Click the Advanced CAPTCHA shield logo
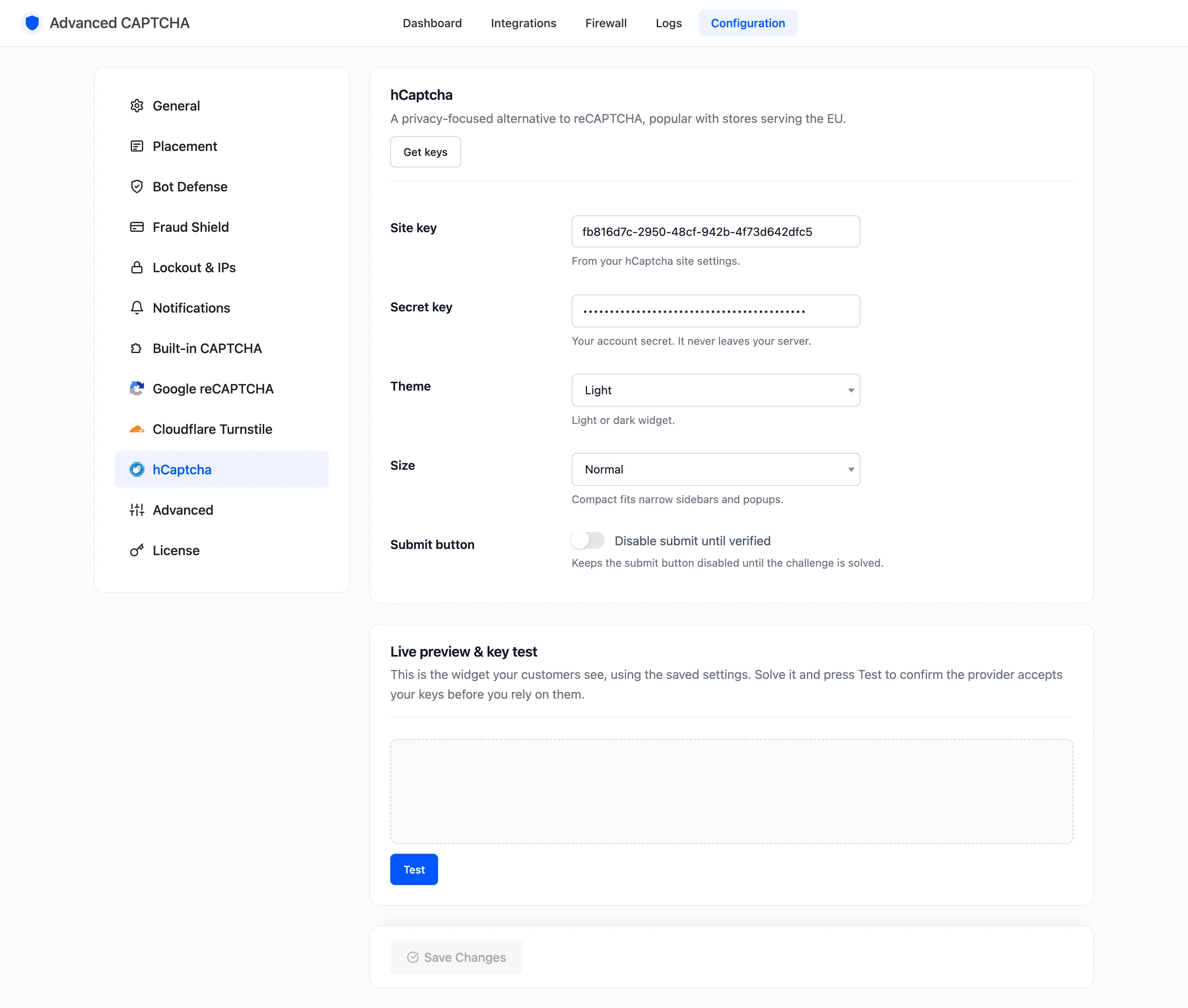Screen dimensions: 1188x1008 [x=32, y=23]
